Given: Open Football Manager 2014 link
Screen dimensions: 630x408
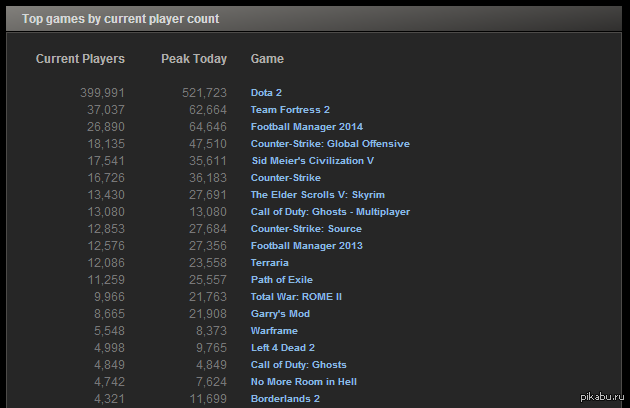Looking at the screenshot, I should click(x=307, y=127).
